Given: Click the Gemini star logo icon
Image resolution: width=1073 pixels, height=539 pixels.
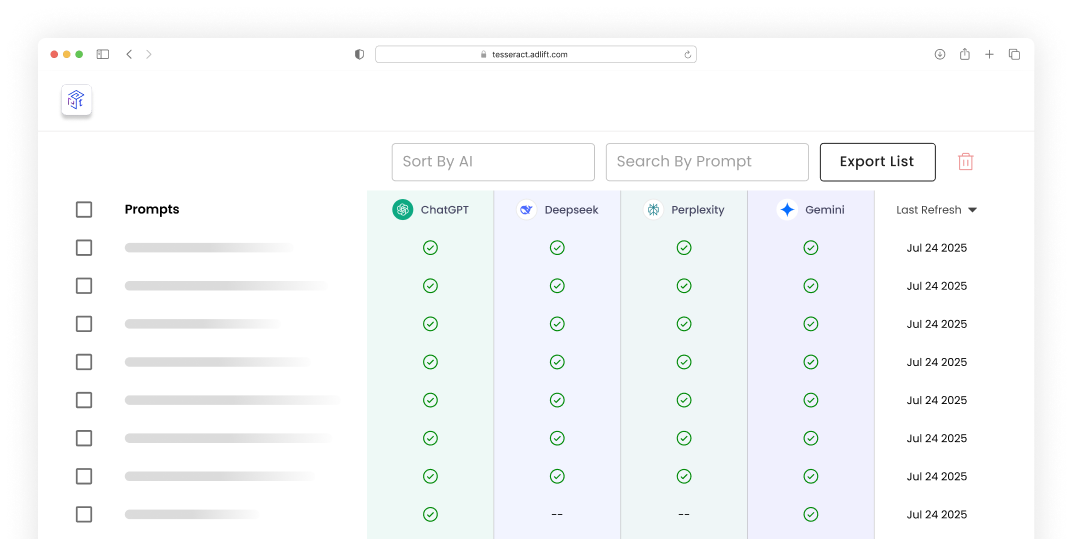Looking at the screenshot, I should [x=788, y=209].
